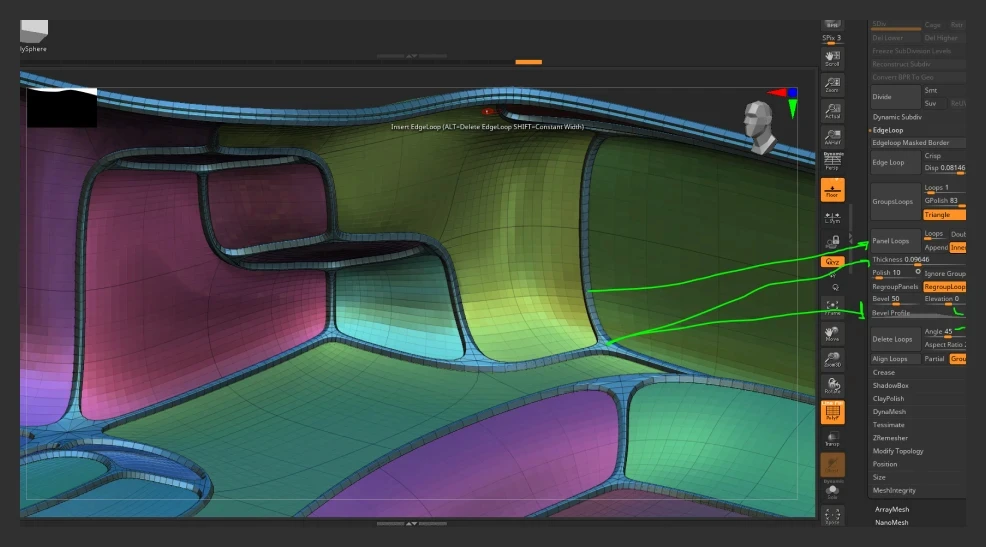Open the ArrayMesh palette section
The height and width of the screenshot is (547, 986).
891,509
